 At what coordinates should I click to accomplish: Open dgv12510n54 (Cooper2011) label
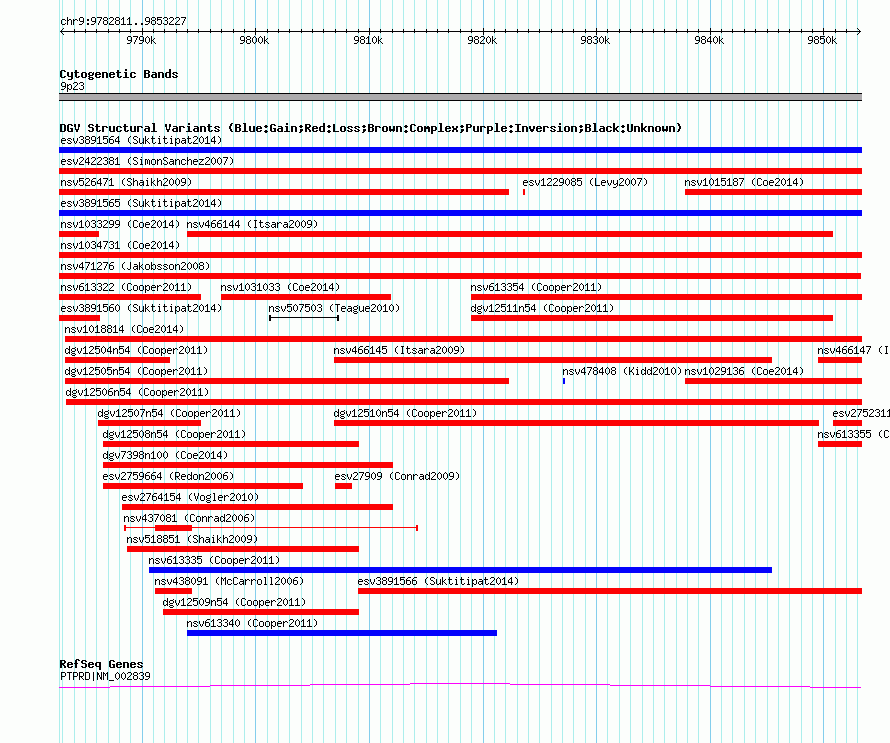pyautogui.click(x=405, y=413)
